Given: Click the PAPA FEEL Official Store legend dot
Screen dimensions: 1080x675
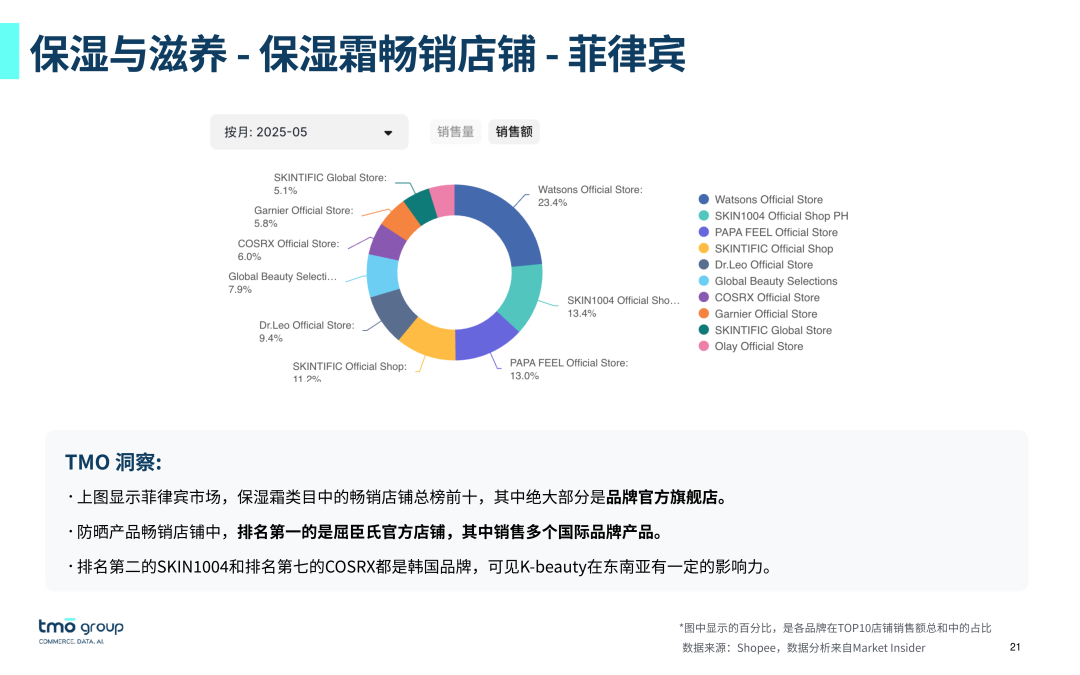Looking at the screenshot, I should click(703, 232).
